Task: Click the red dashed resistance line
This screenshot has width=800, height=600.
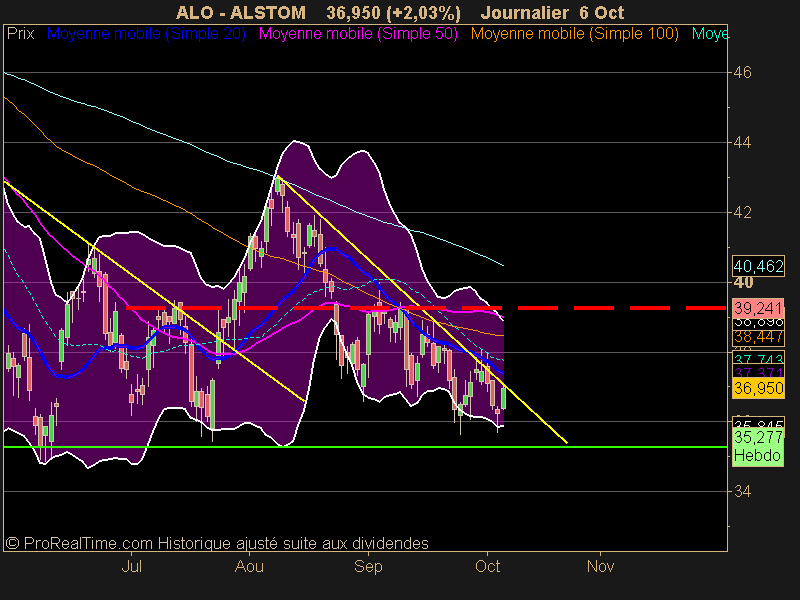Action: point(426,308)
